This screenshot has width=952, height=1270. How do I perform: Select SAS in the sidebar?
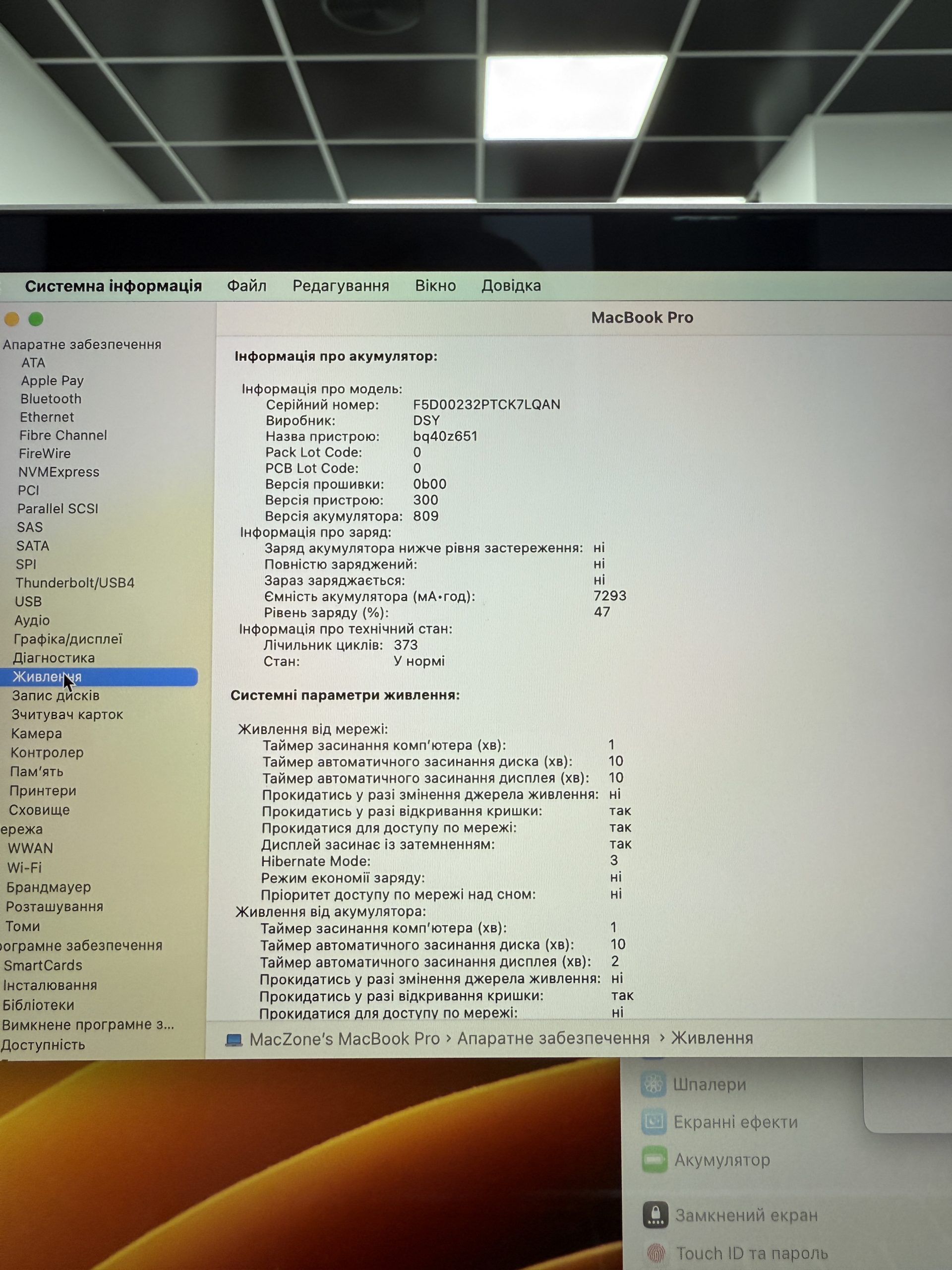30,527
